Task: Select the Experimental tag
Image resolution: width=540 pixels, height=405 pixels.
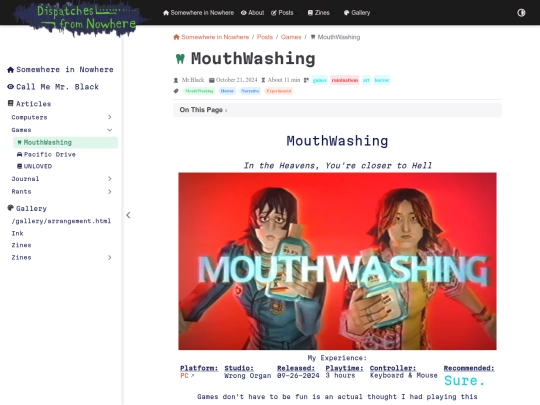Action: point(279,91)
